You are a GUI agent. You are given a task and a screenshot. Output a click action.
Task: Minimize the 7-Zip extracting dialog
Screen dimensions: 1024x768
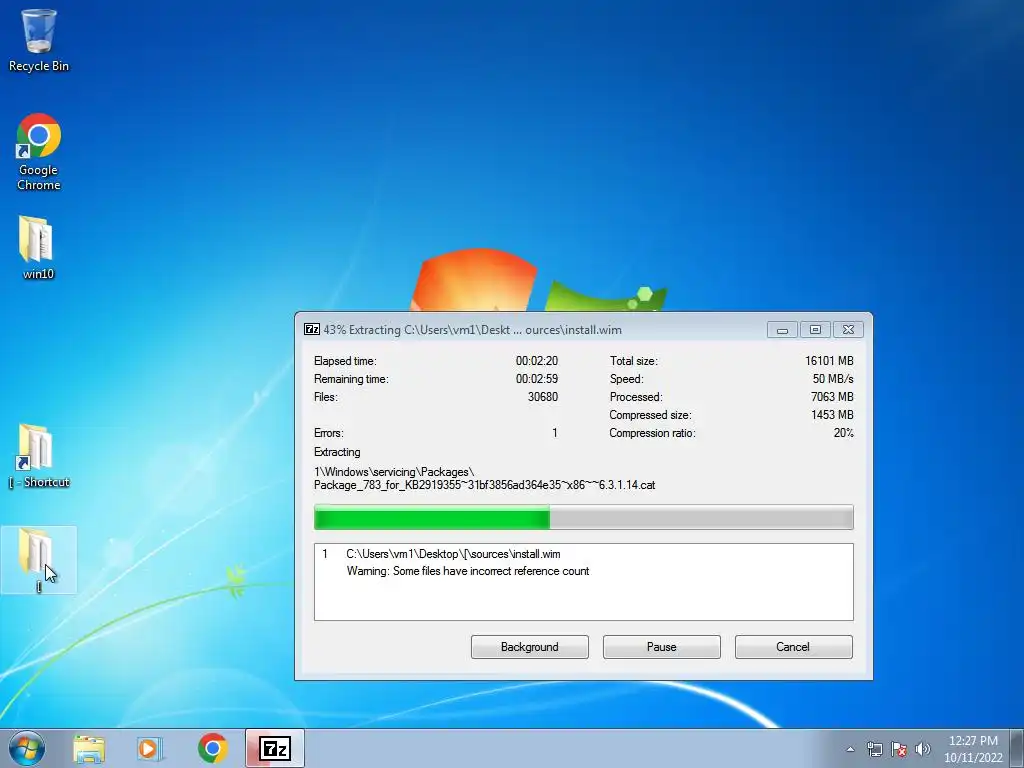pos(782,330)
